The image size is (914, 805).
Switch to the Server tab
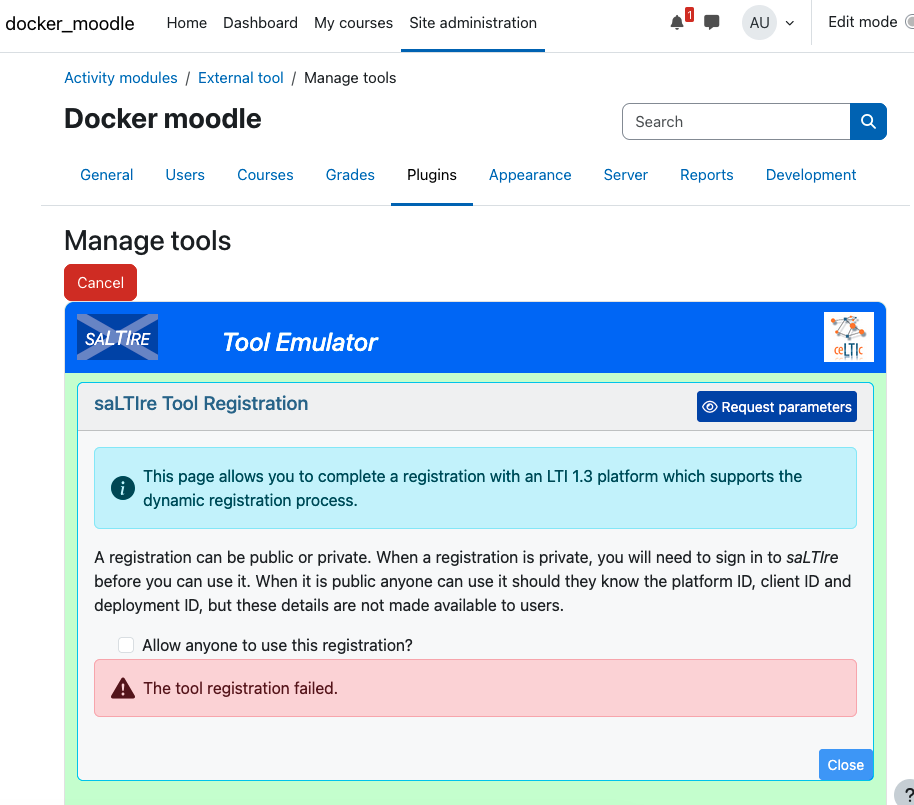pyautogui.click(x=625, y=175)
